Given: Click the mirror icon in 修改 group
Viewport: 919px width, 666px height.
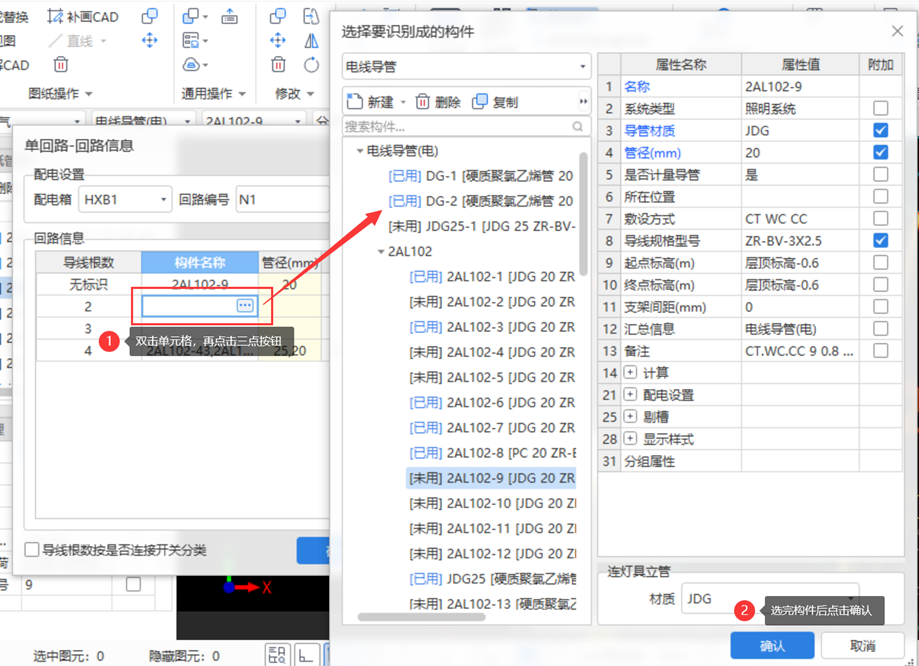Looking at the screenshot, I should [311, 41].
